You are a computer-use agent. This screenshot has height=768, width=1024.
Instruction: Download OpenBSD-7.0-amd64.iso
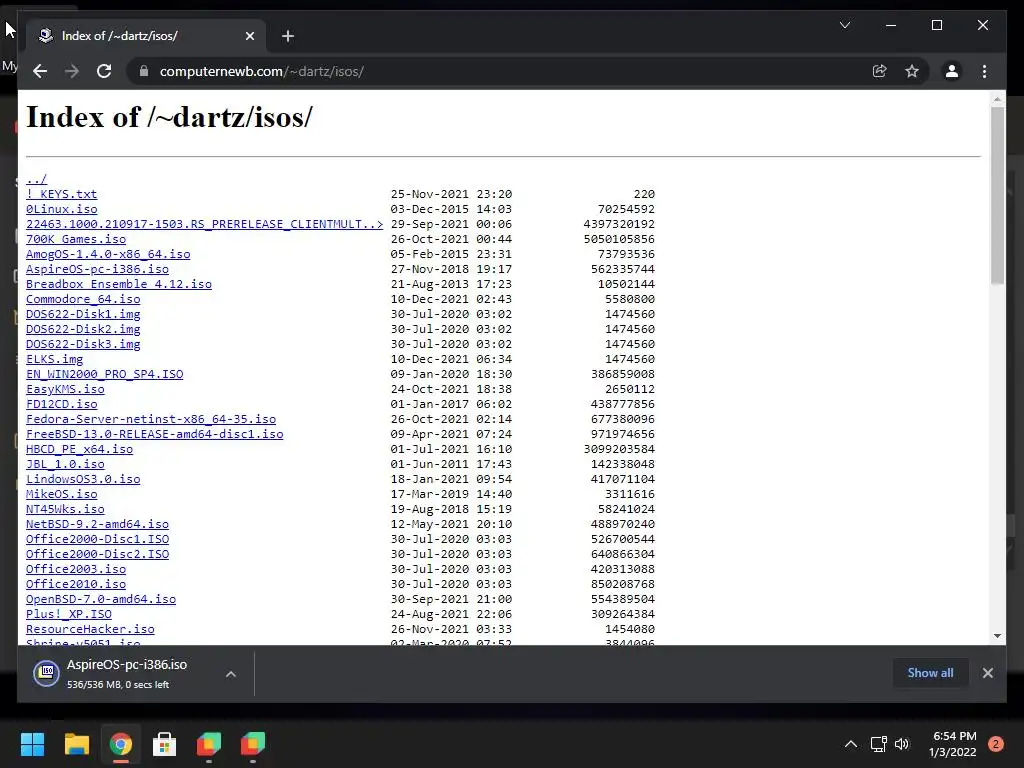coord(101,600)
